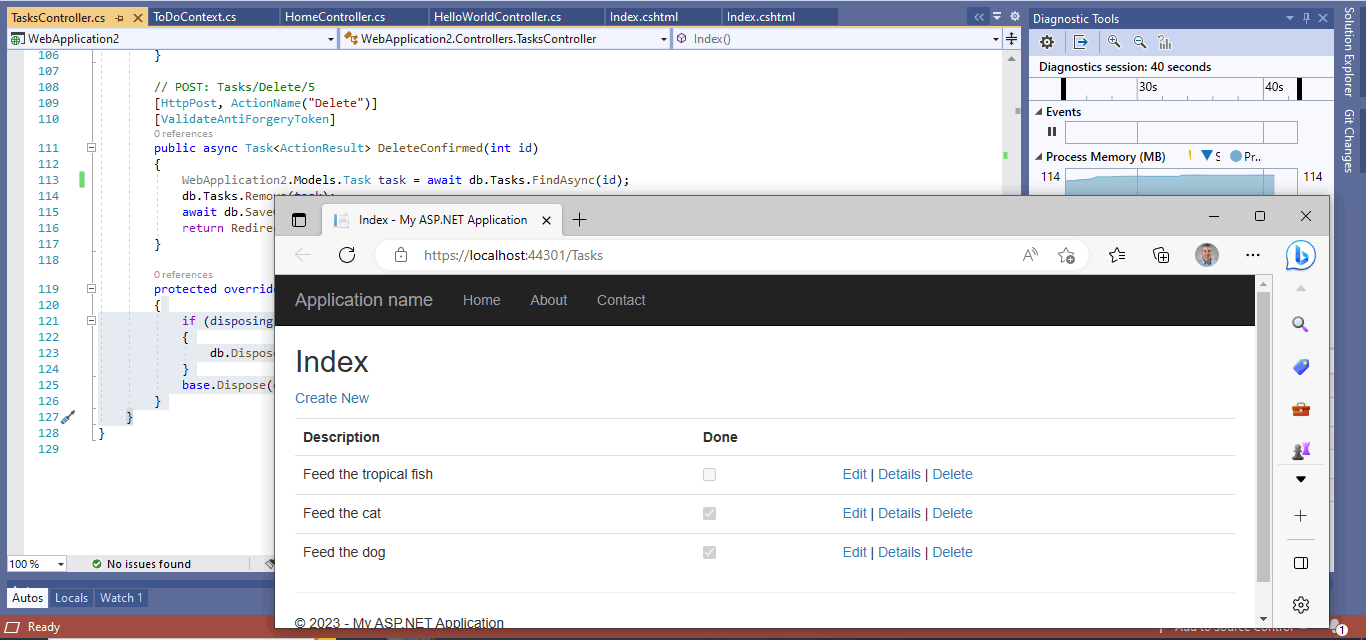Image resolution: width=1366 pixels, height=640 pixels.
Task: Collapse the if block at line 121
Action: (x=92, y=321)
